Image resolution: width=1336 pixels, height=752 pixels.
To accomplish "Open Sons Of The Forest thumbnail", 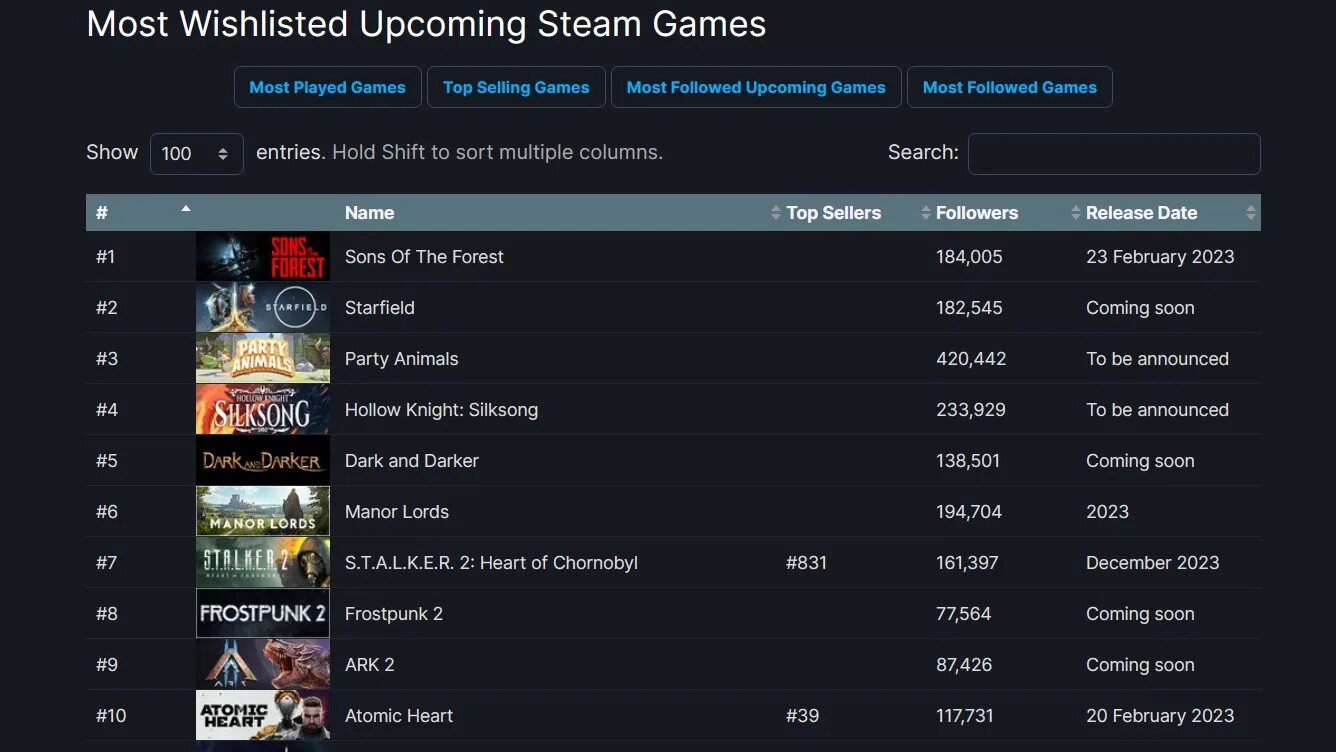I will 263,256.
